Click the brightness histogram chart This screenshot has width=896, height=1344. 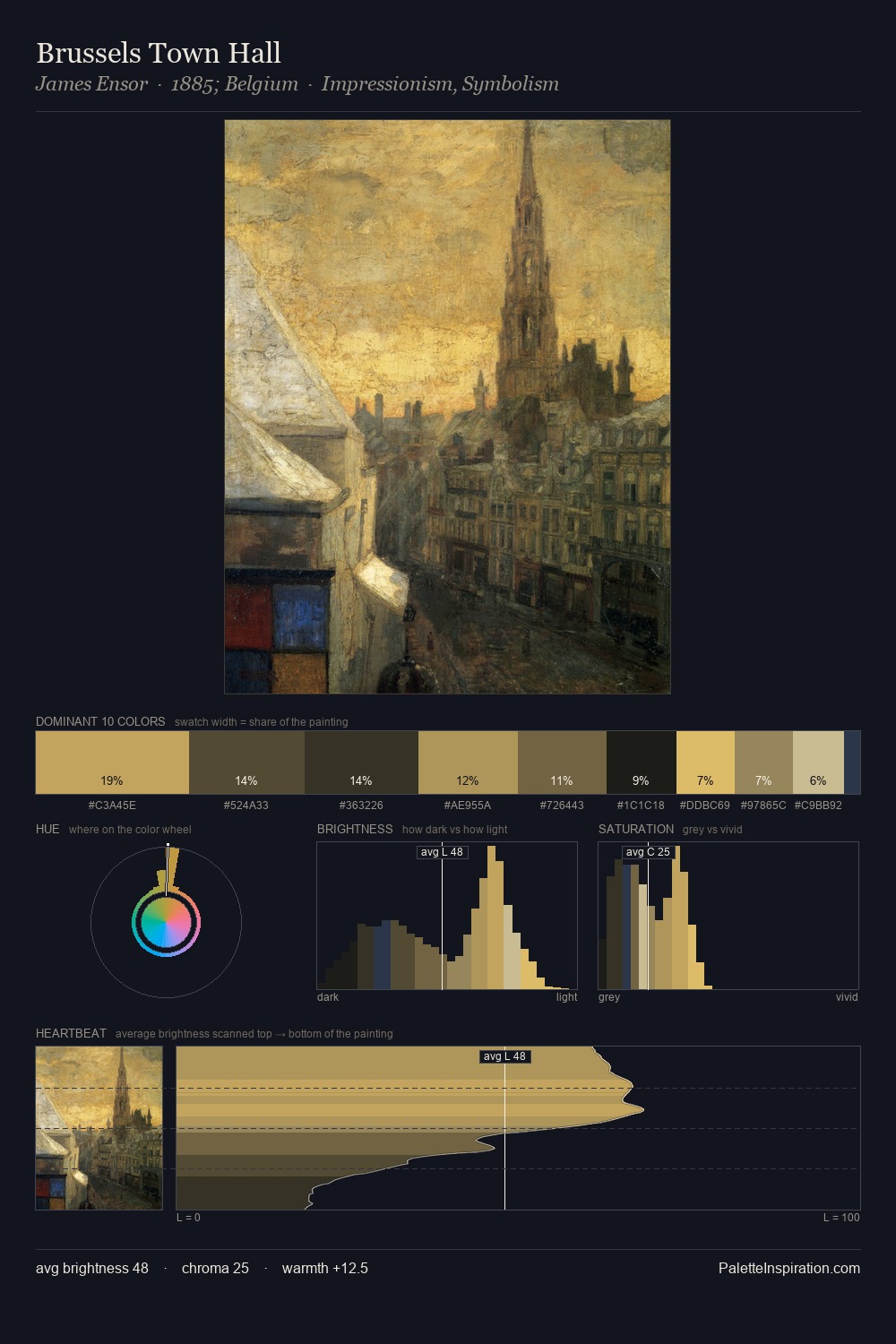coord(447,916)
